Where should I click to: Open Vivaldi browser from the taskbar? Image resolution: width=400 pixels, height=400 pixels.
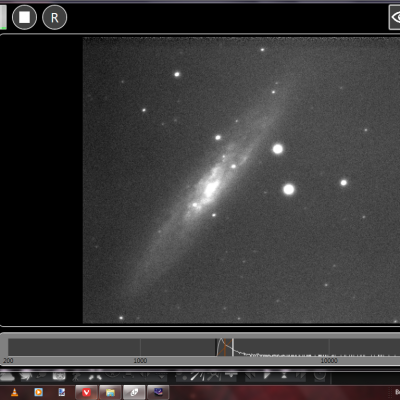[x=86, y=392]
